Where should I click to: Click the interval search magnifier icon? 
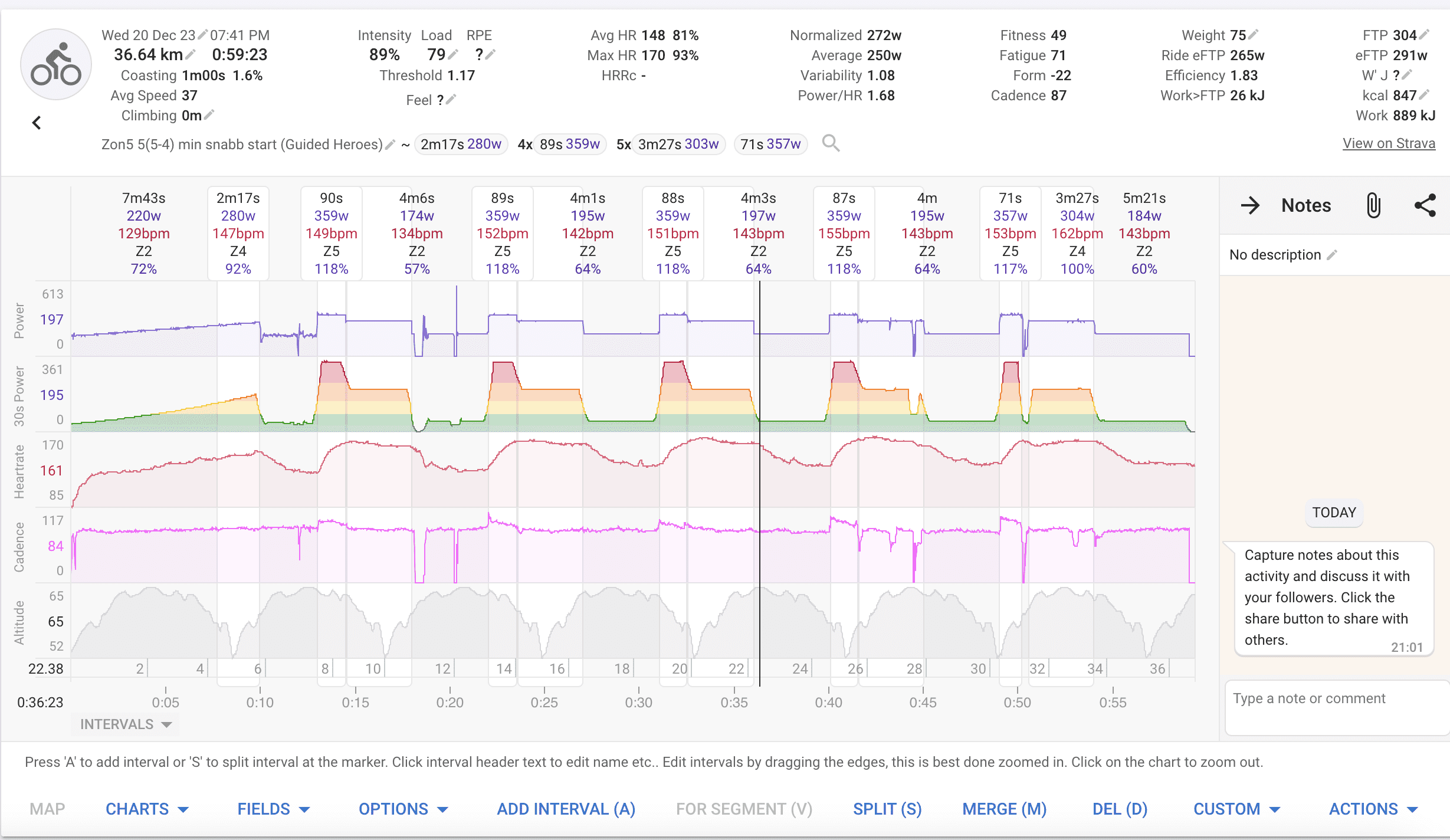pos(831,143)
